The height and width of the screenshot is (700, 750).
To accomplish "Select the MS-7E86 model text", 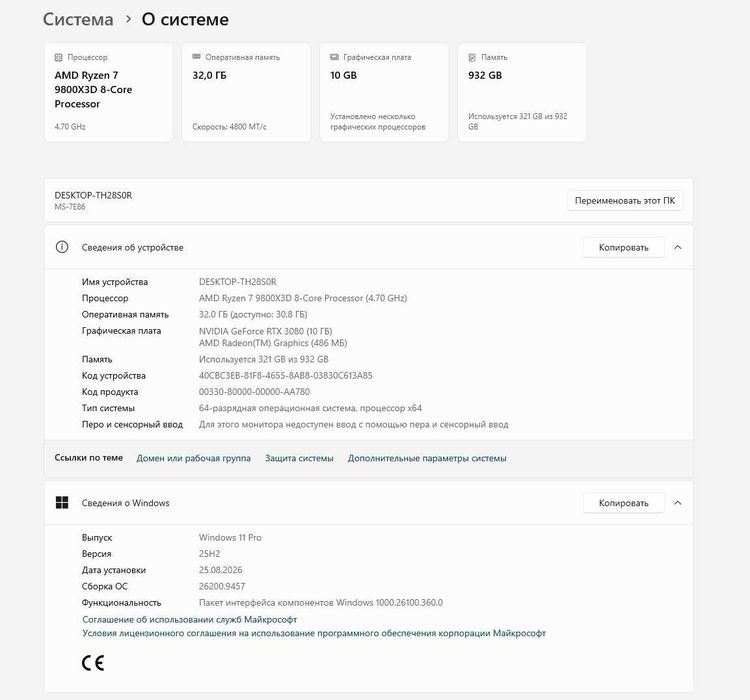I will [x=70, y=207].
